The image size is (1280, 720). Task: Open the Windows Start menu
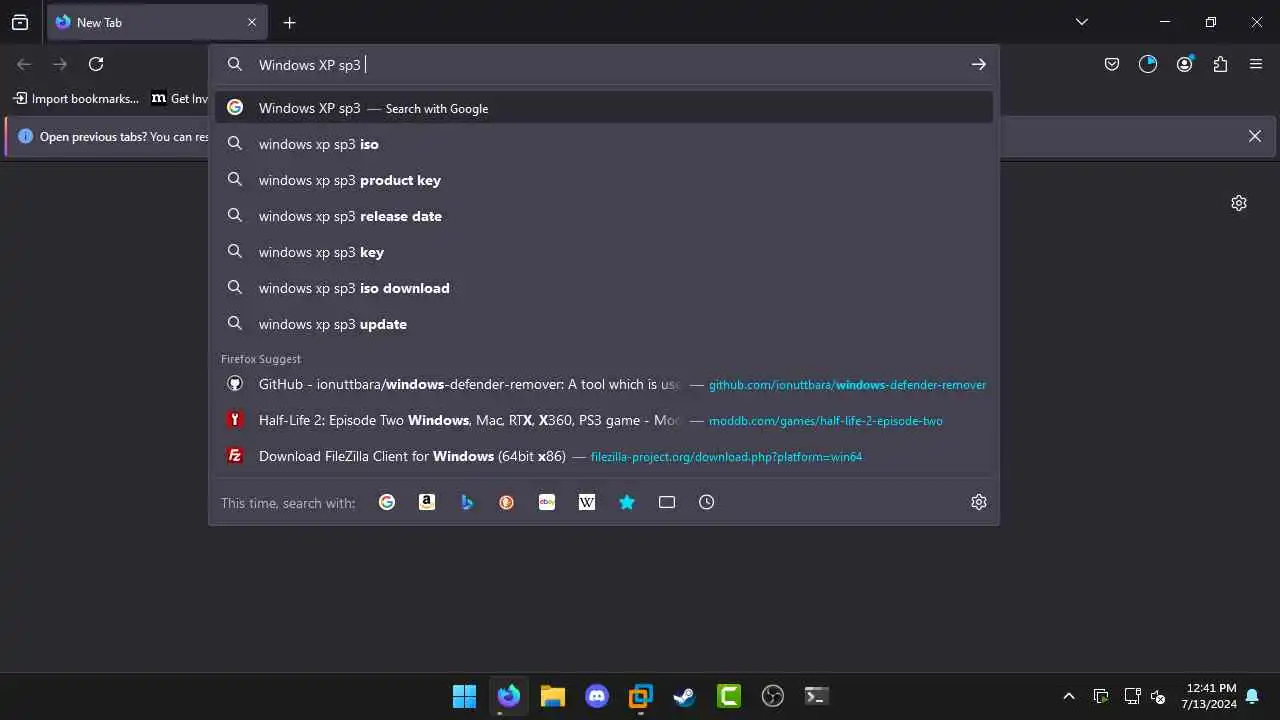(x=465, y=696)
